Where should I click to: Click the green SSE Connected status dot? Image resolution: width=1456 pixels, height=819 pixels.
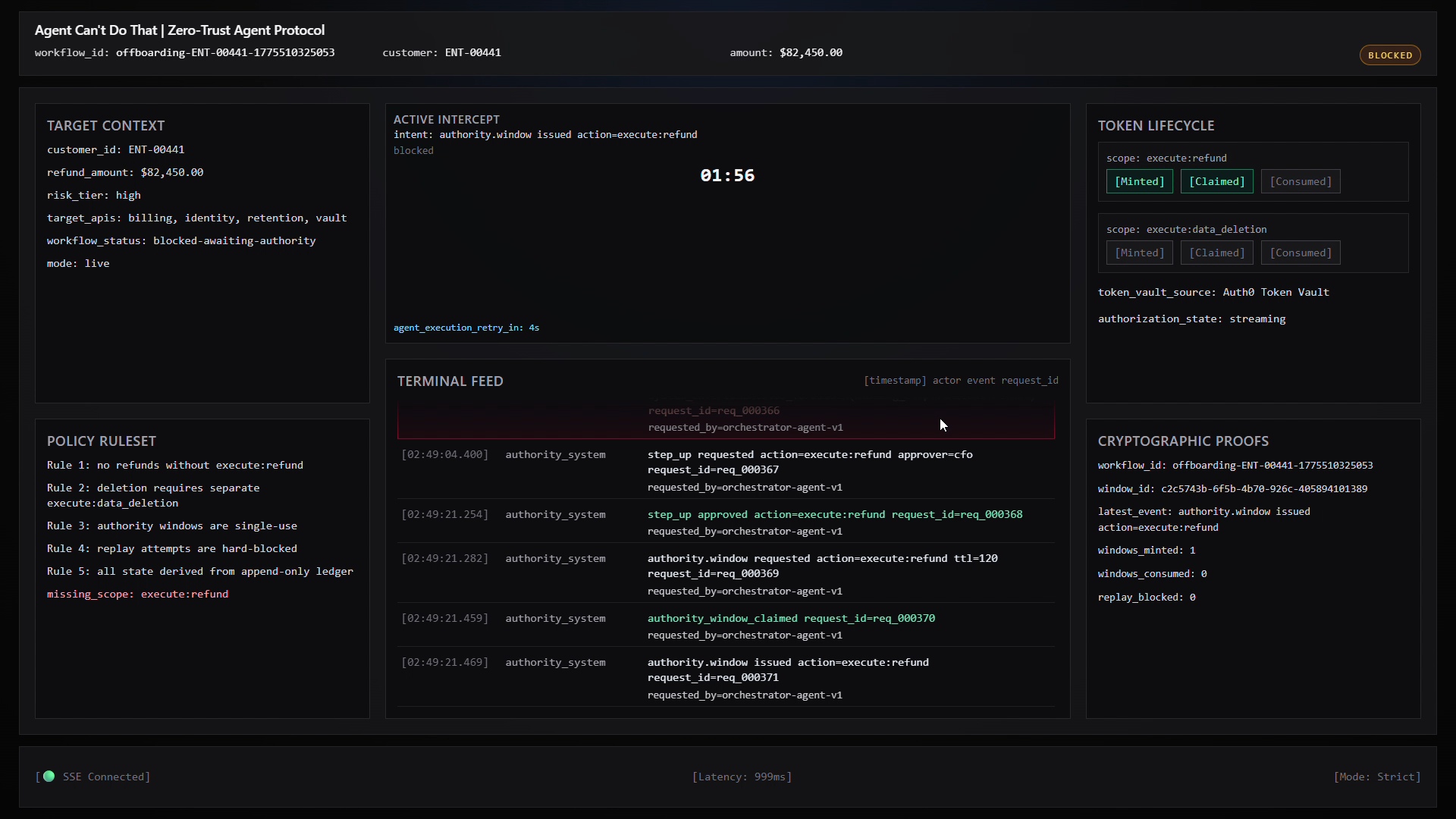tap(49, 776)
